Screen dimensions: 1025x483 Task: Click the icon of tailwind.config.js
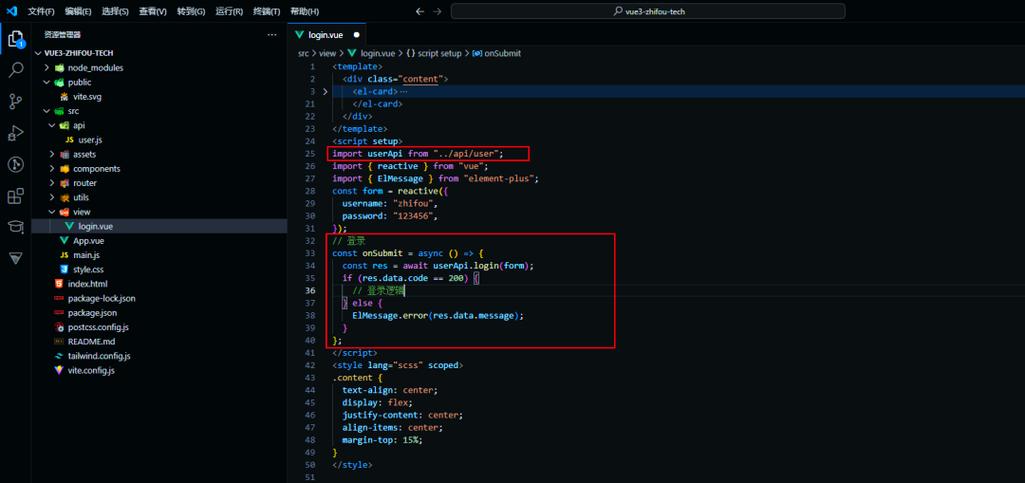[59, 356]
